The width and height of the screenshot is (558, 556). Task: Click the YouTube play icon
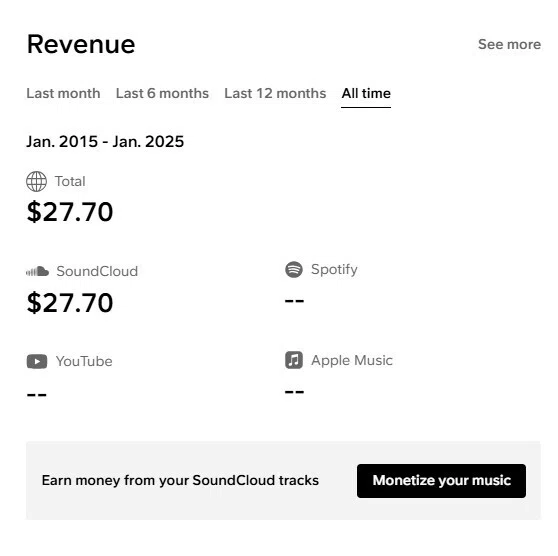(x=37, y=361)
